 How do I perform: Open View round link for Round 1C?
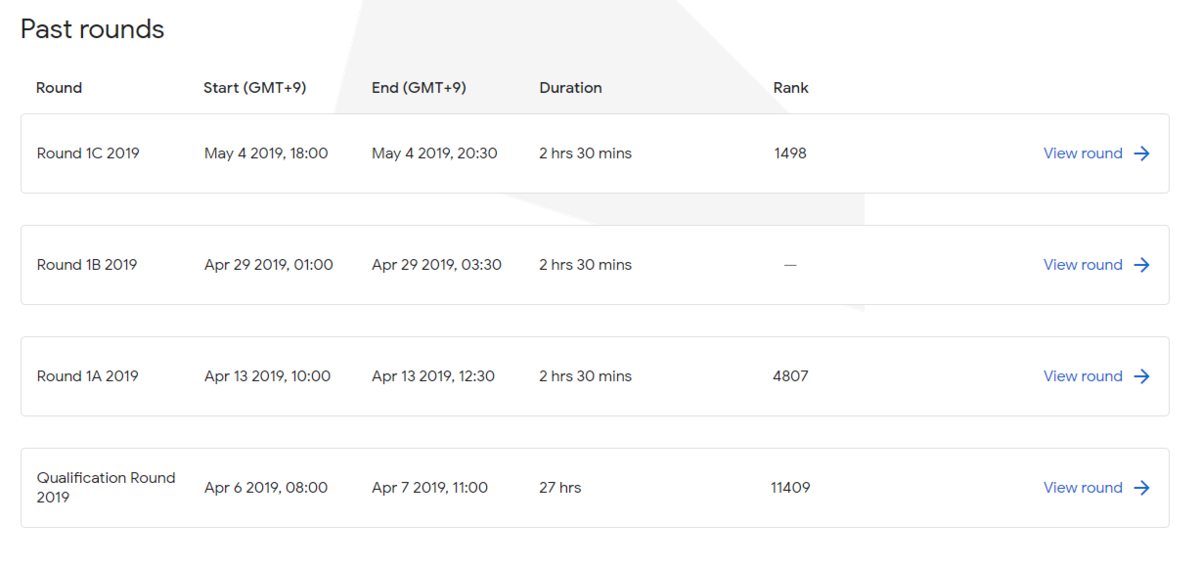[1083, 153]
